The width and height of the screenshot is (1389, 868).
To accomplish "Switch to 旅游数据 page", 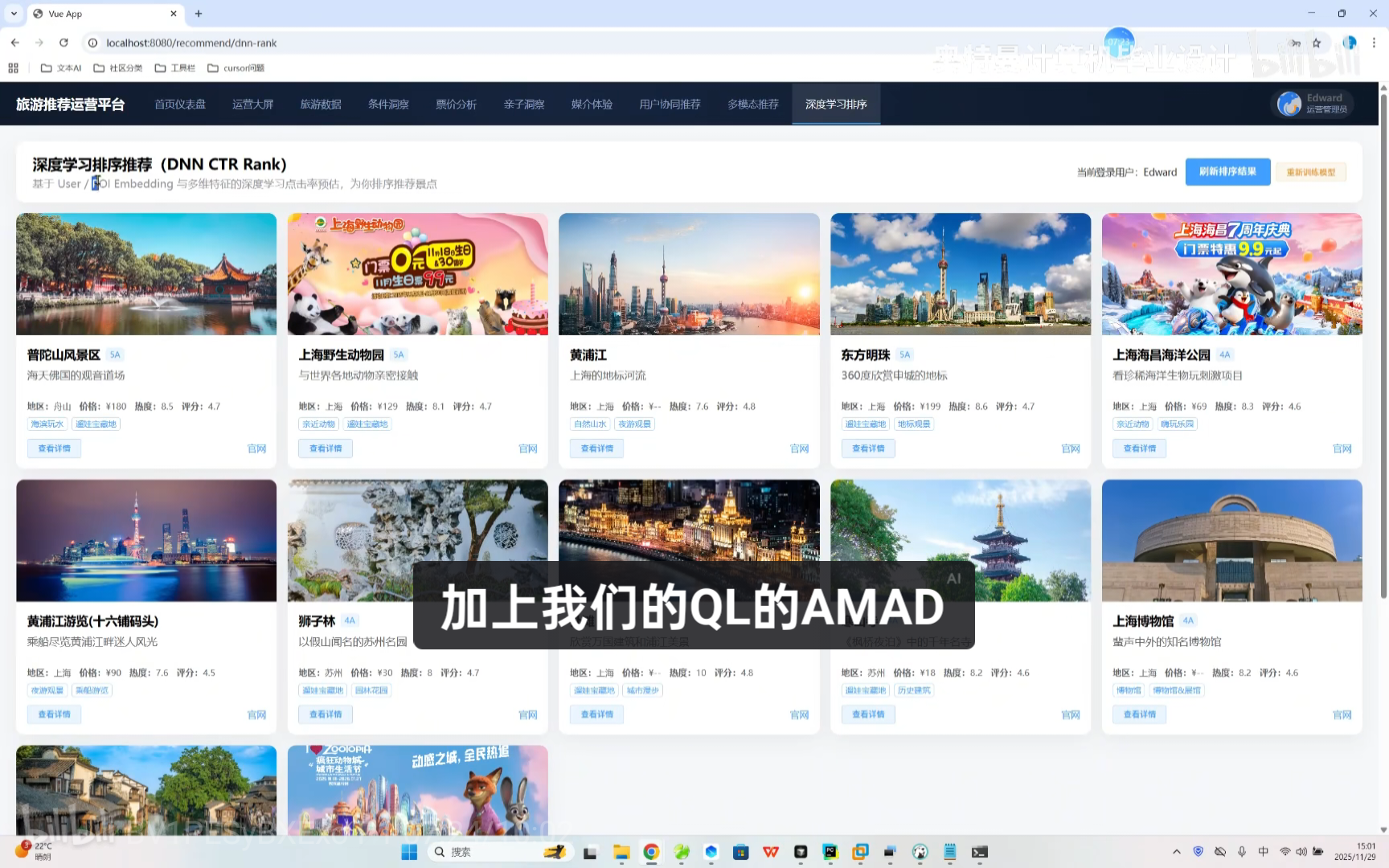I will click(x=321, y=104).
